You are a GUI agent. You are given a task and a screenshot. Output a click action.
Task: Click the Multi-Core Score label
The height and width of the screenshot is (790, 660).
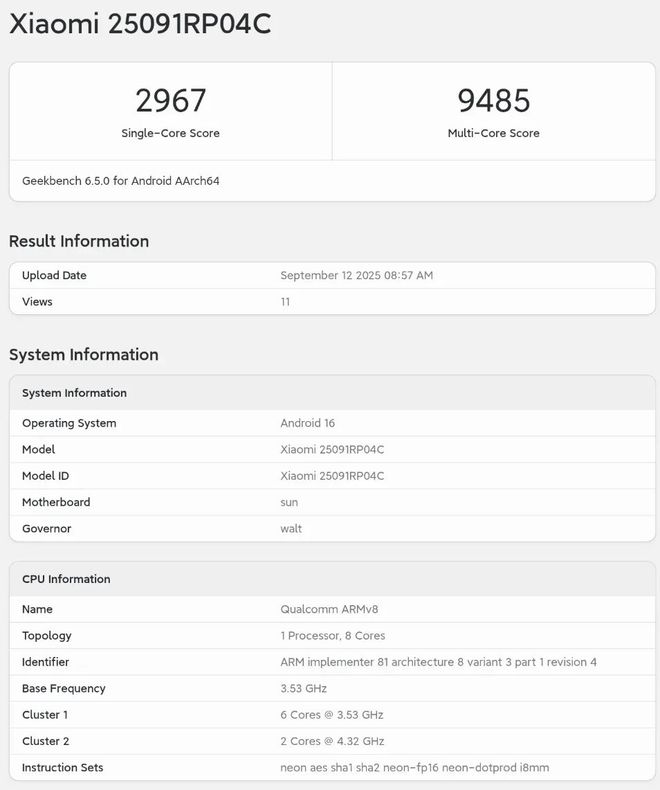(494, 133)
